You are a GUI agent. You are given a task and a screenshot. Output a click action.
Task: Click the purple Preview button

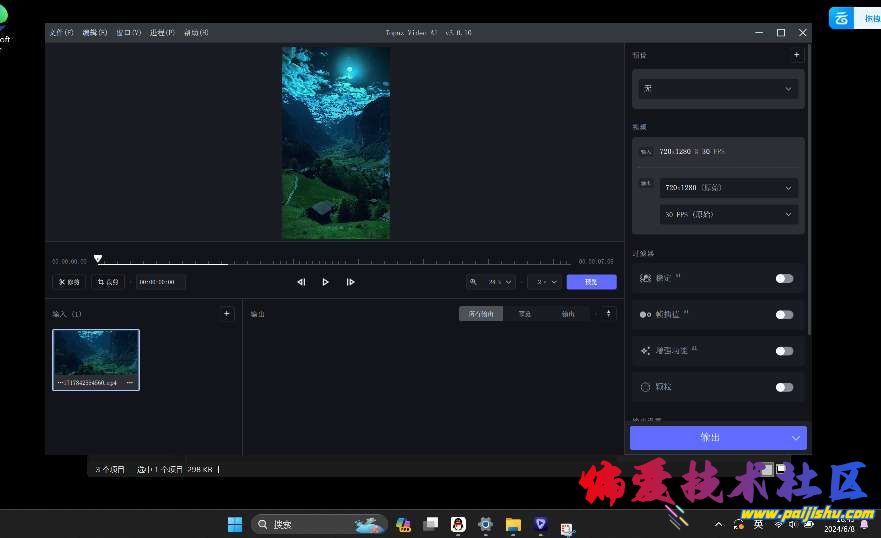point(591,282)
